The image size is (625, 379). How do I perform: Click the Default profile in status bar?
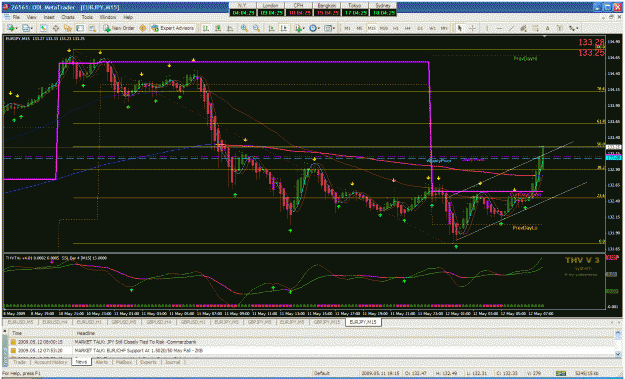(321, 373)
